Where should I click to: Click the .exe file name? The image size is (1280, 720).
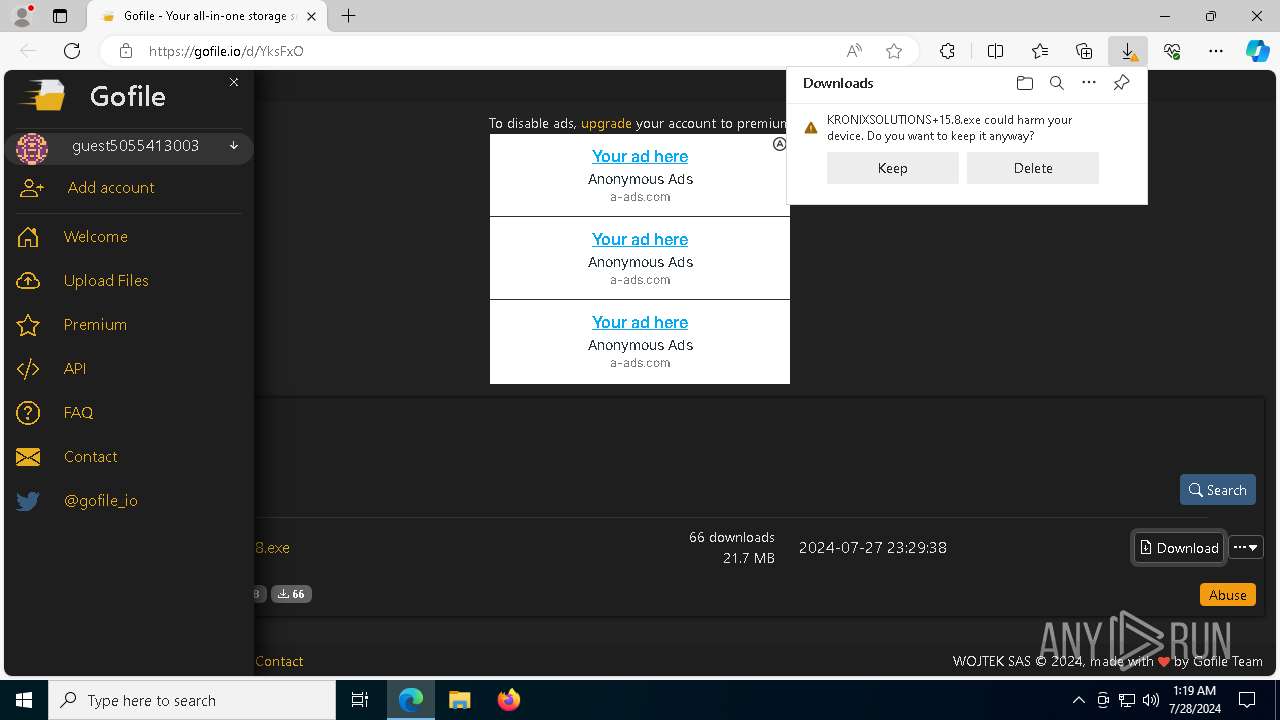point(272,548)
